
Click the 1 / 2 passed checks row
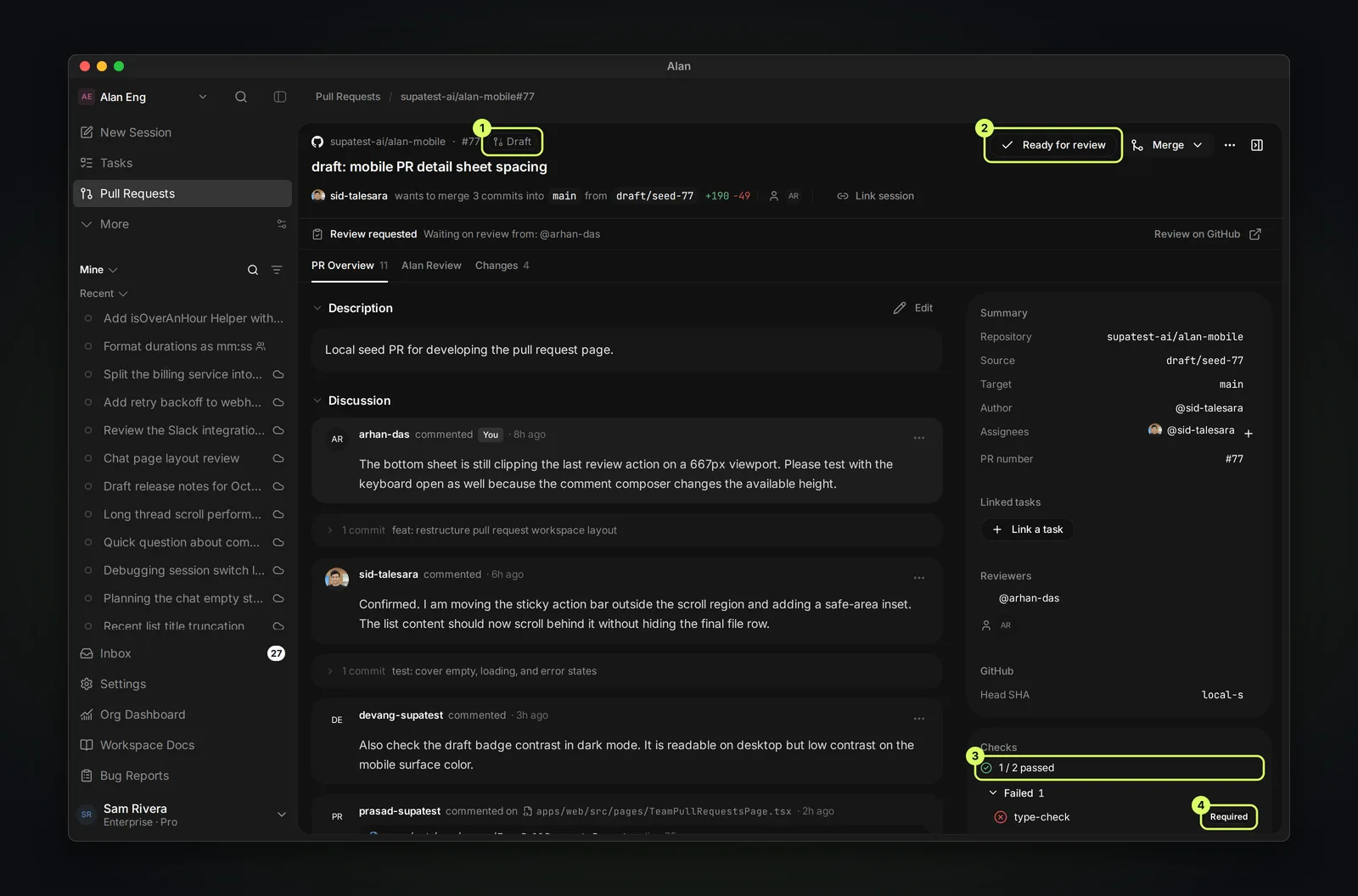1120,768
